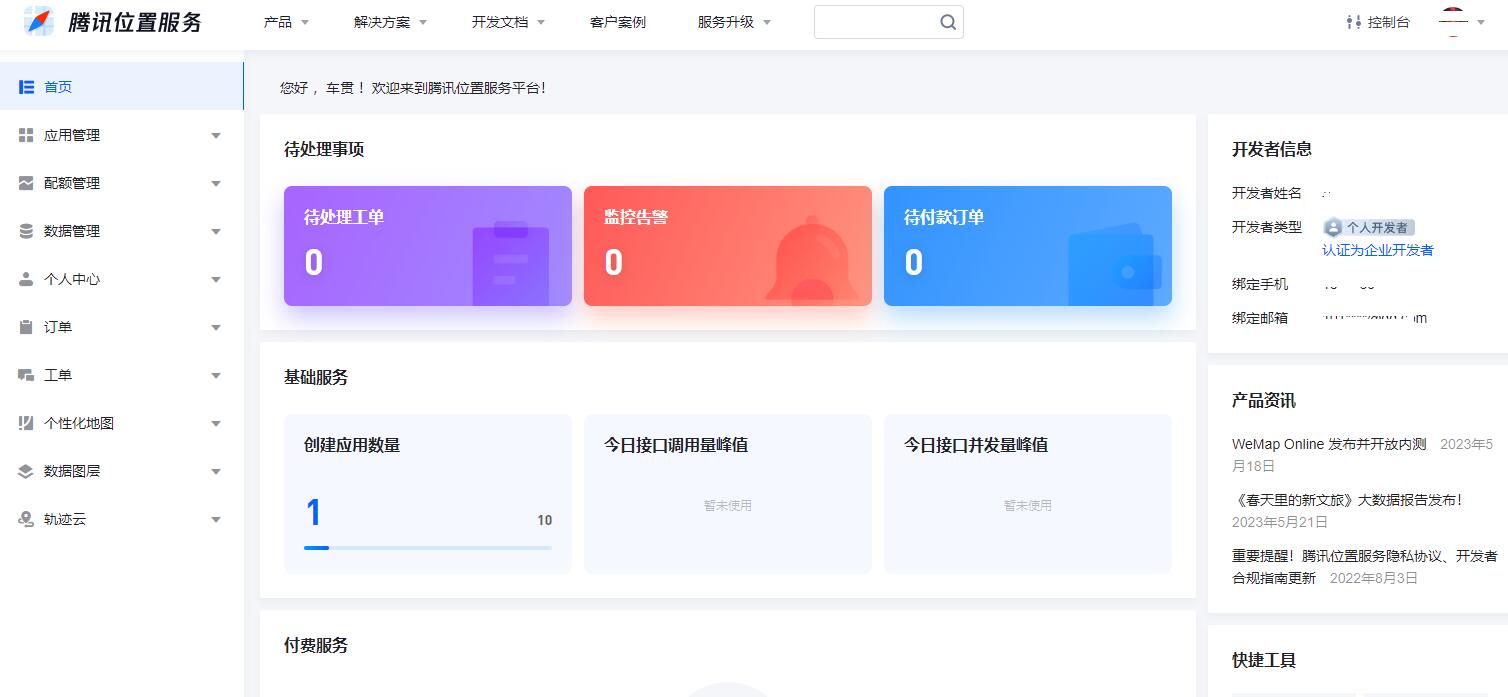This screenshot has height=697, width=1508.
Task: Click 认证为企业开发者 link
Action: click(x=1377, y=250)
